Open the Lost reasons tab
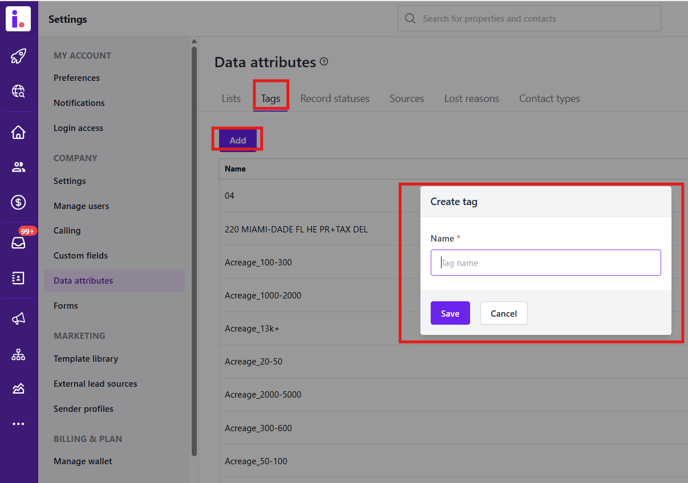The height and width of the screenshot is (483, 688). [471, 99]
